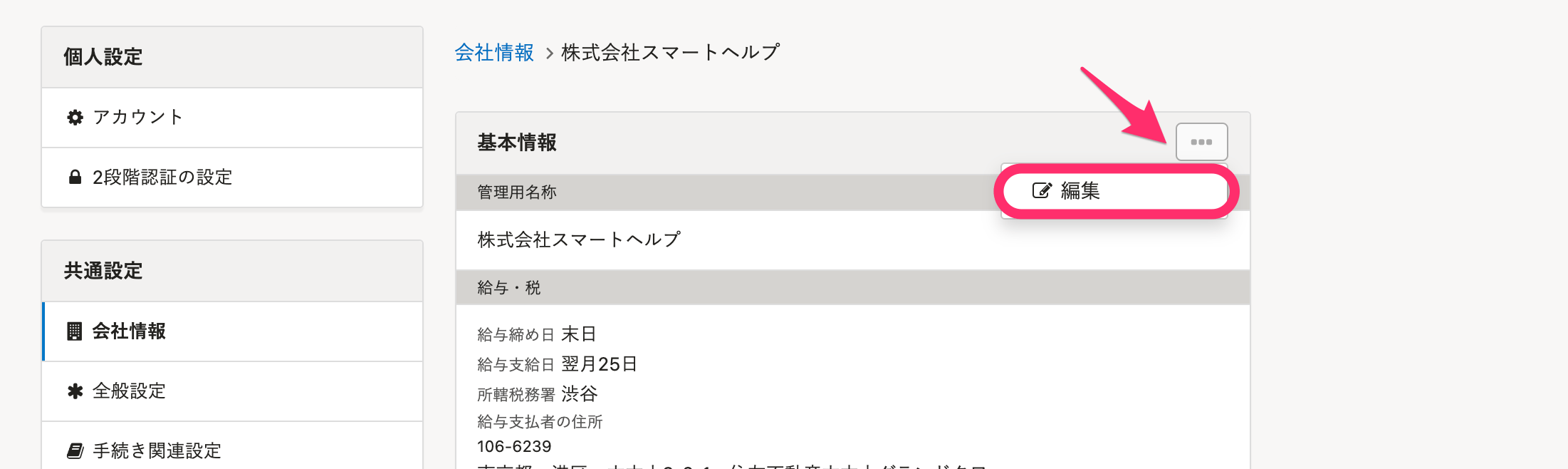Image resolution: width=1568 pixels, height=469 pixels.
Task: Go to 全般設定 in the sidebar
Action: click(232, 391)
